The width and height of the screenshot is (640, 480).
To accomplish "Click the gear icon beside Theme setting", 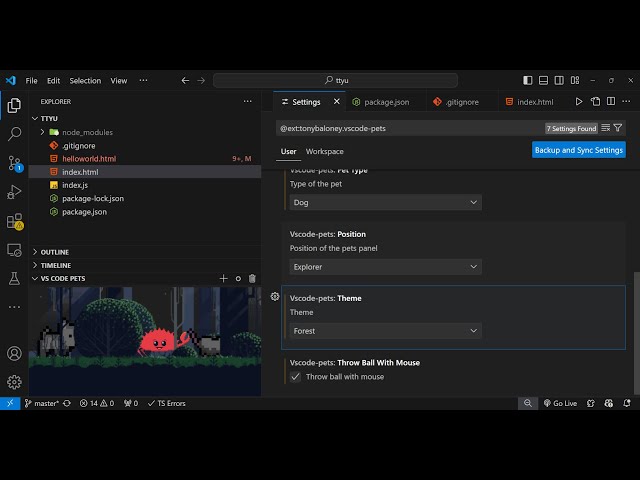I will 275,297.
